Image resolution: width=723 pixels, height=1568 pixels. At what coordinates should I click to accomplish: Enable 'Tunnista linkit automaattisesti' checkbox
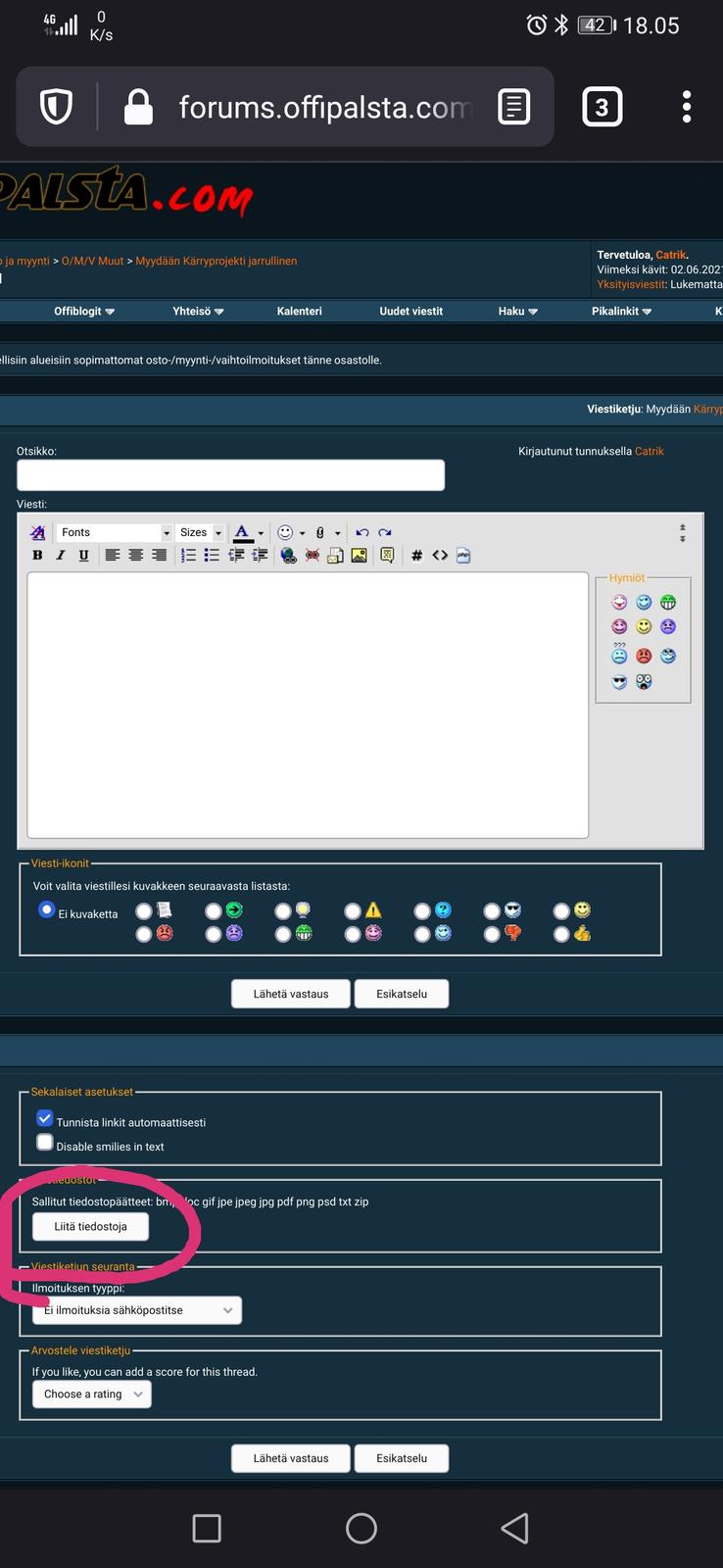pyautogui.click(x=44, y=1118)
